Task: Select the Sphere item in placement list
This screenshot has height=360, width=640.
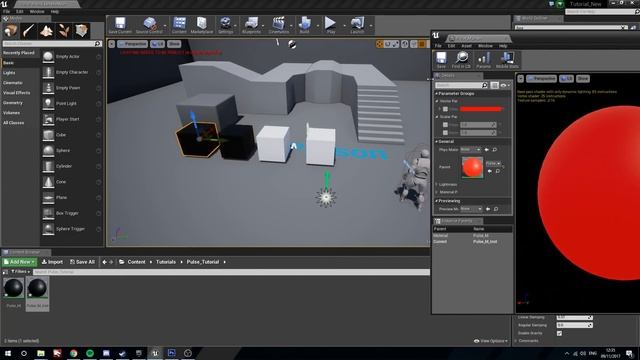Action: pos(71,150)
